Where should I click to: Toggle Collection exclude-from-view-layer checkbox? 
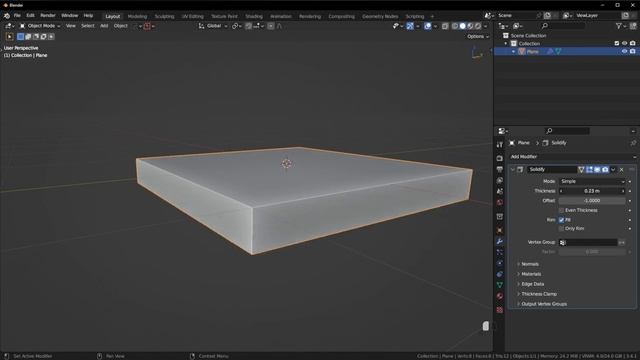(617, 43)
